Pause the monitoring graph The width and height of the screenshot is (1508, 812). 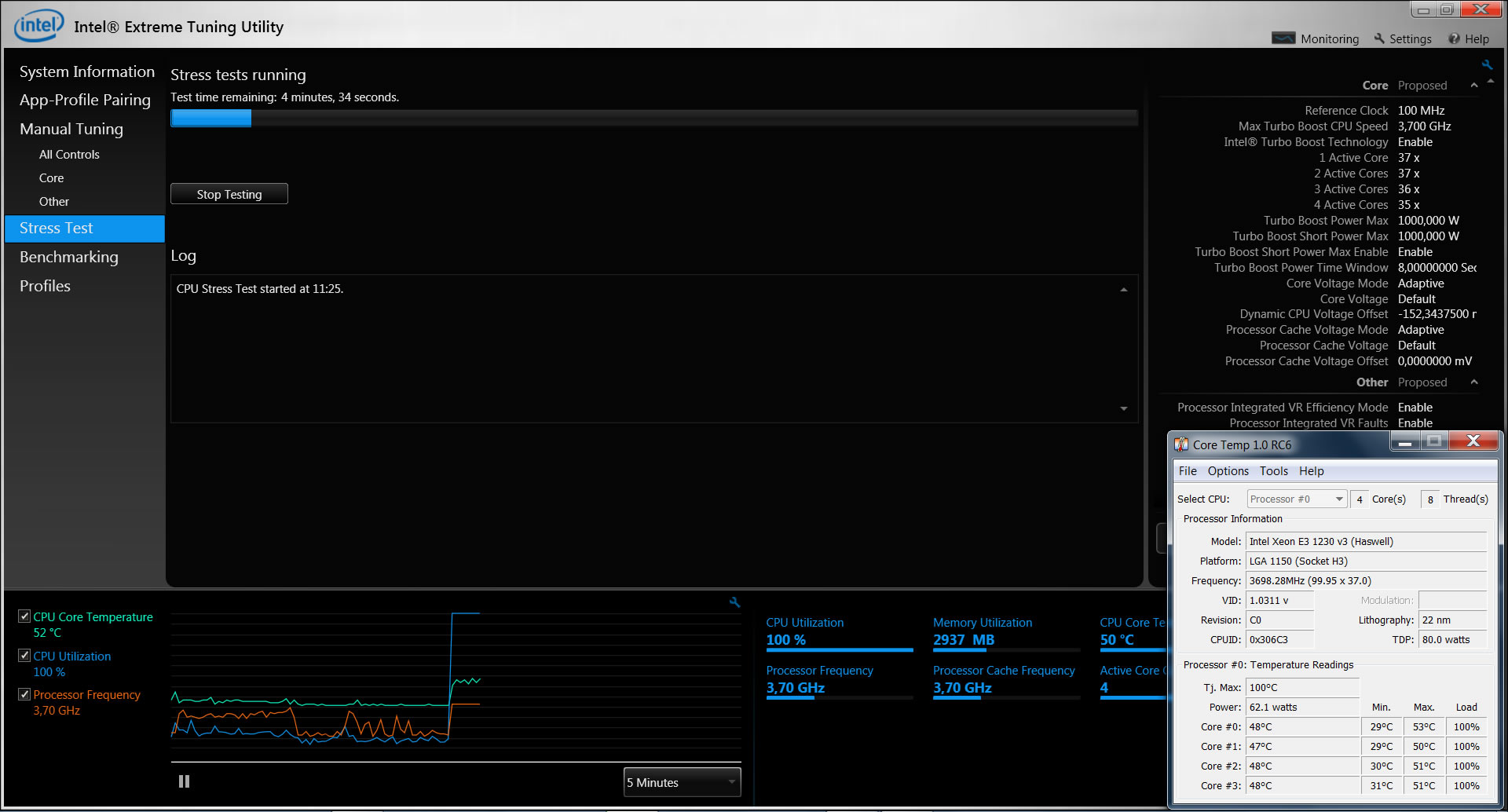tap(184, 781)
